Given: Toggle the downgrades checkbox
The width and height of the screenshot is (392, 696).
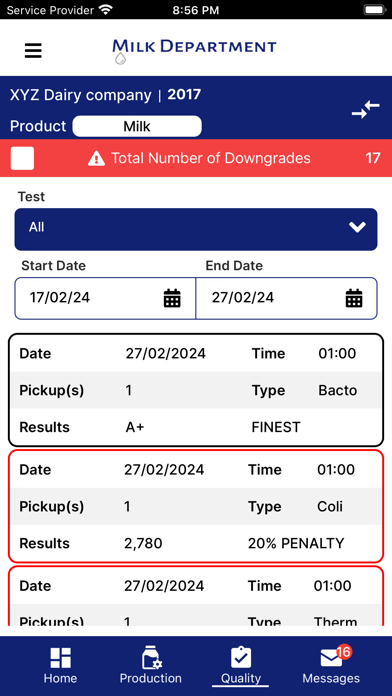Looking at the screenshot, I should [x=22, y=158].
